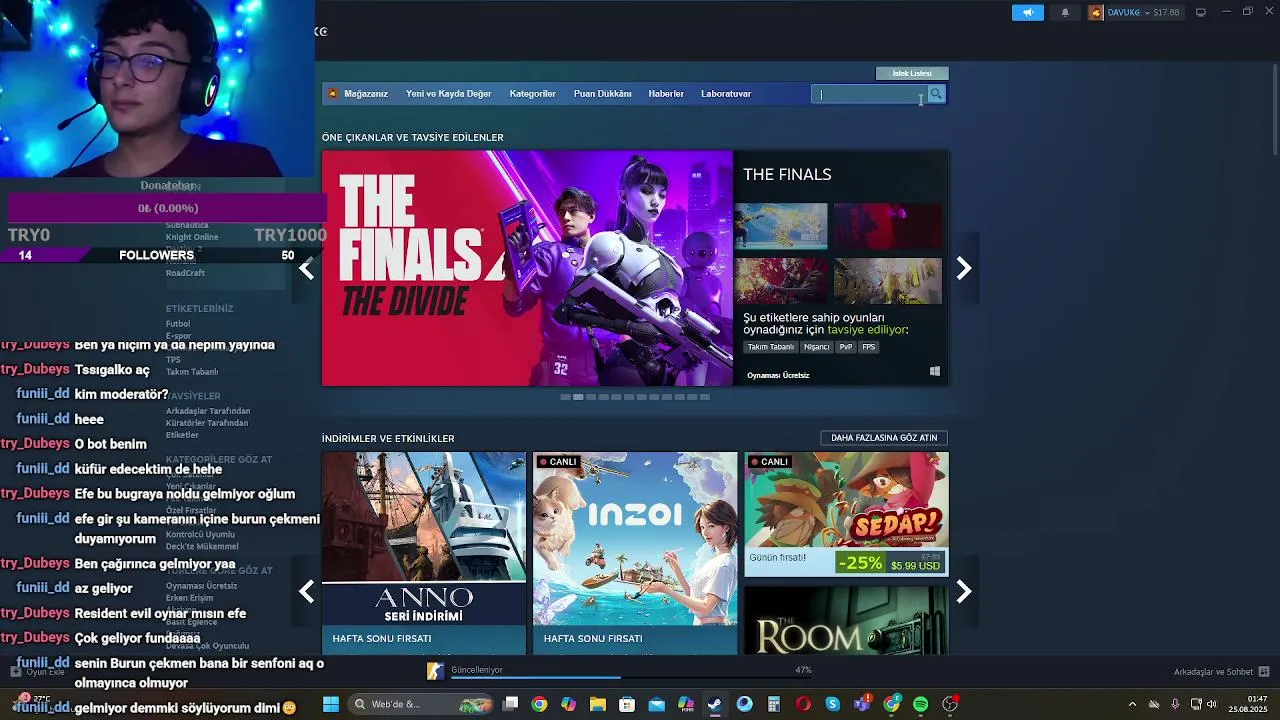Image resolution: width=1280 pixels, height=720 pixels.
Task: Open File Explorer from taskbar
Action: [598, 704]
